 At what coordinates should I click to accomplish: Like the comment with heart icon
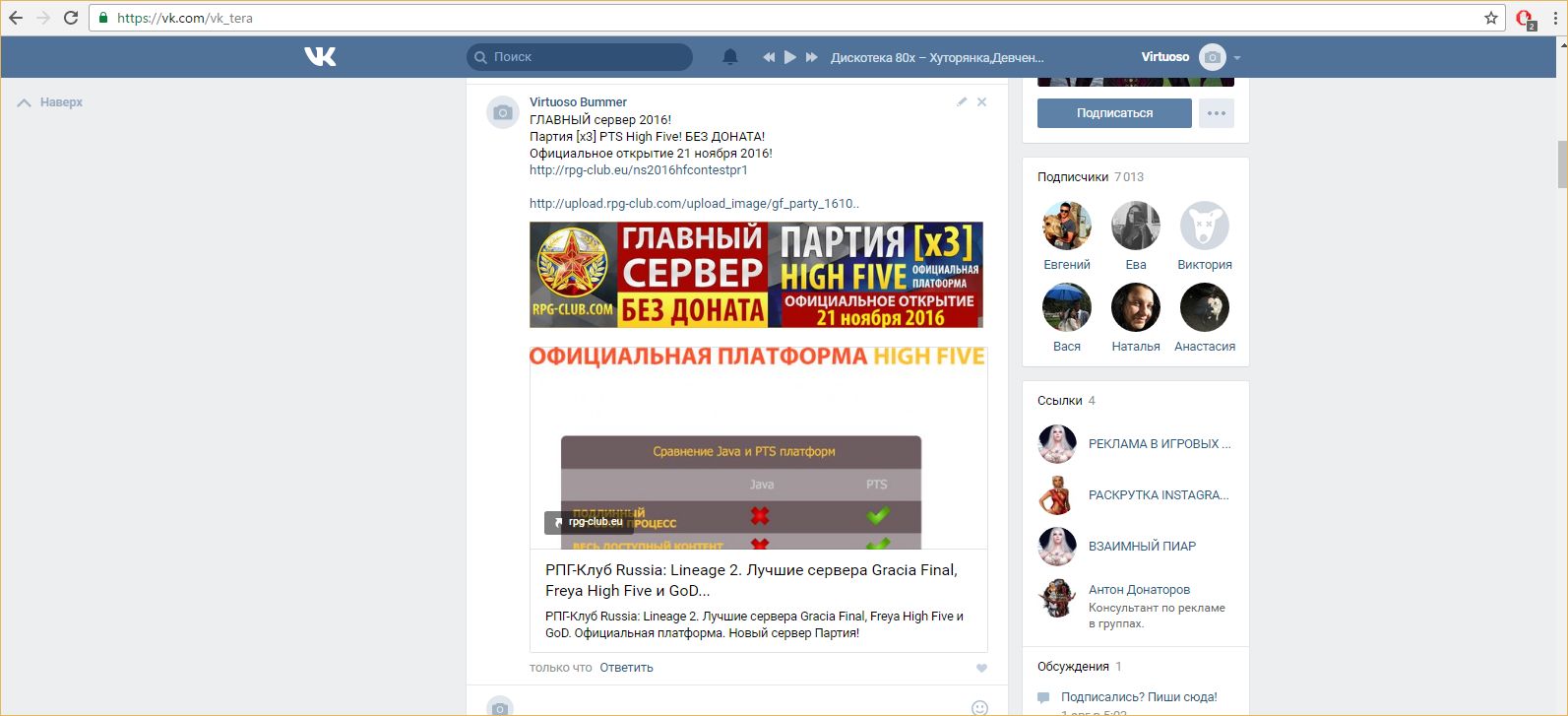pos(981,668)
